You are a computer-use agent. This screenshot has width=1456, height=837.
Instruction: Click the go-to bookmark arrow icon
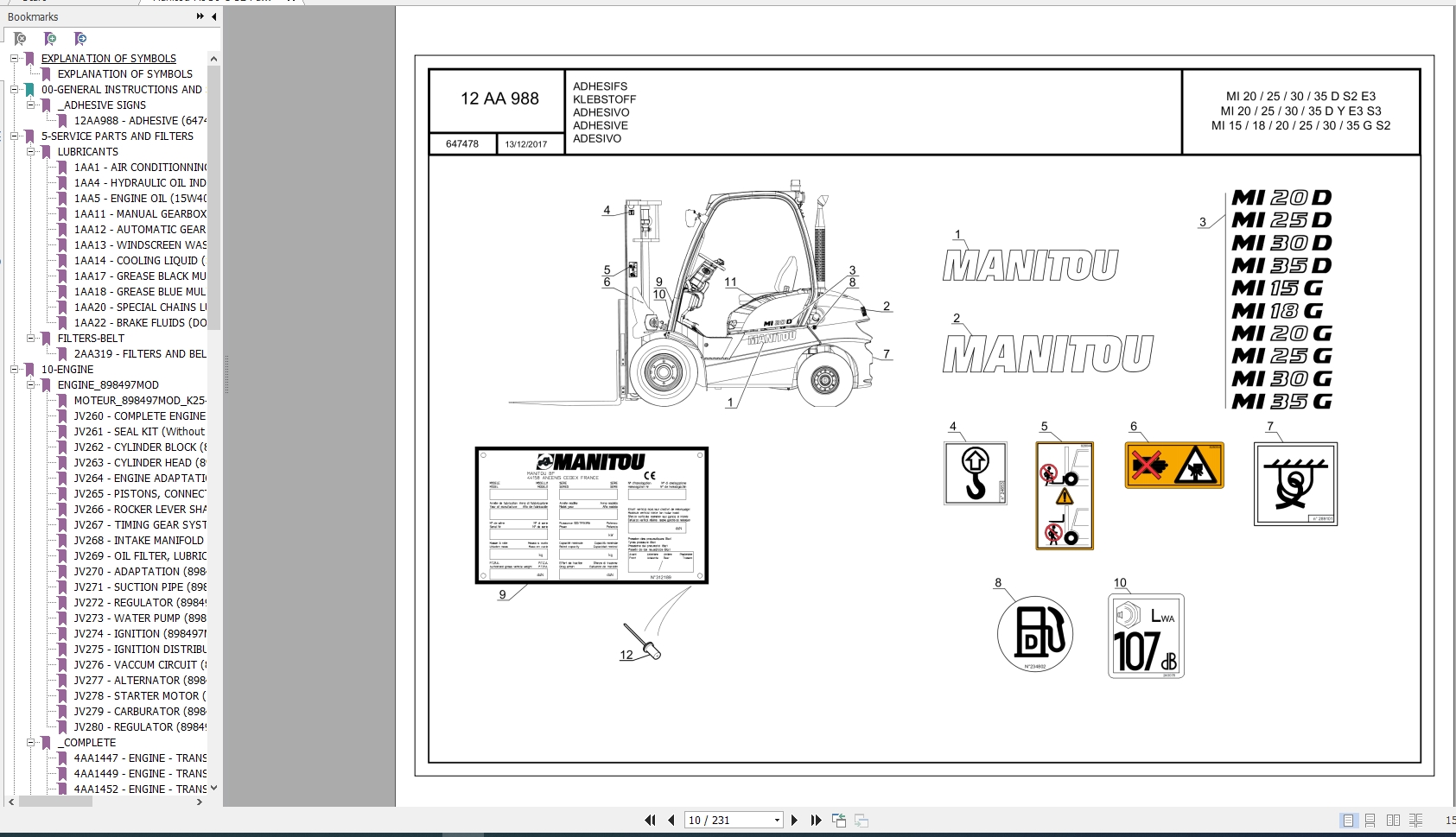80,39
